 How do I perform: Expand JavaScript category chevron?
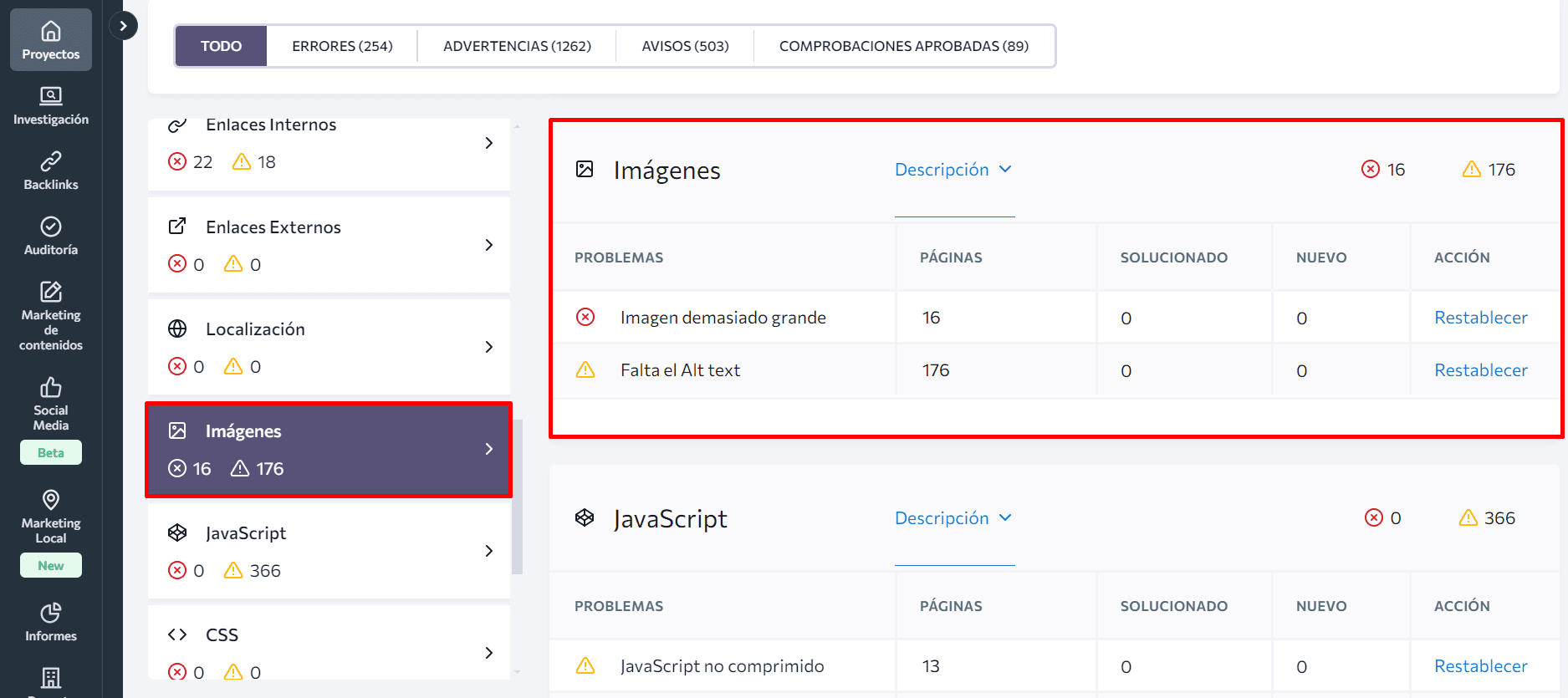(x=489, y=551)
